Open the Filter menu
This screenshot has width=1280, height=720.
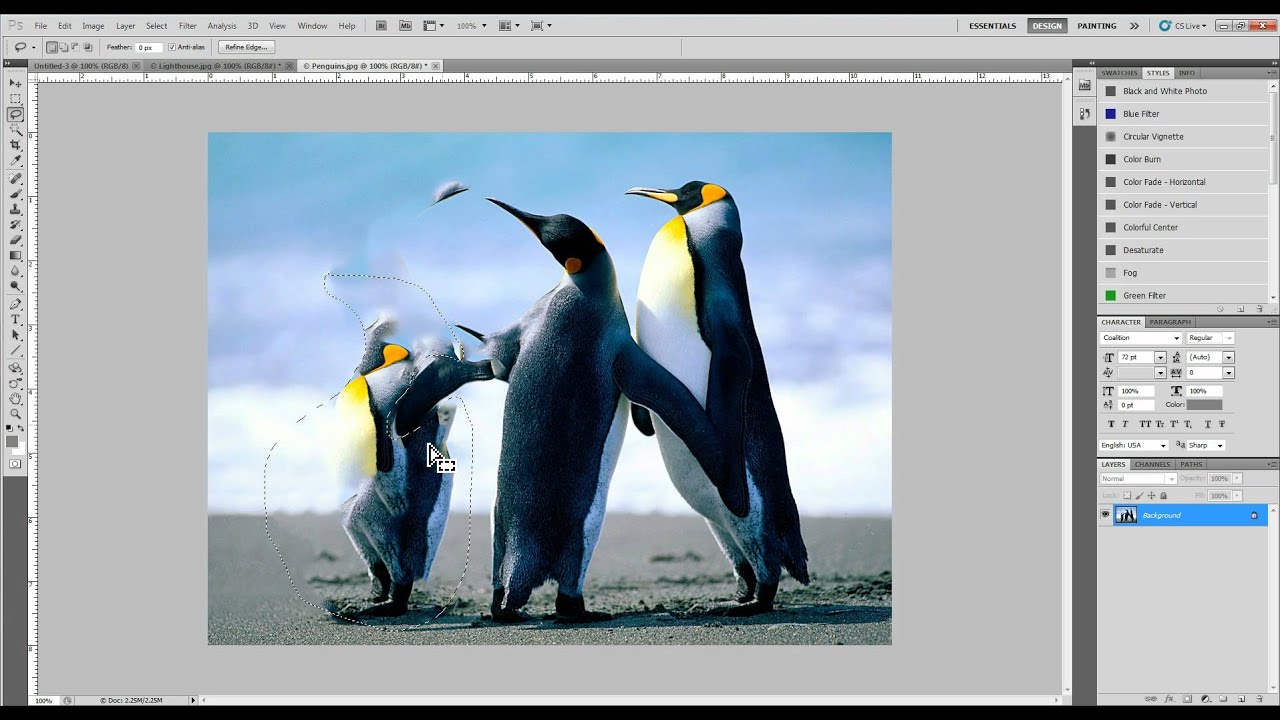tap(187, 26)
